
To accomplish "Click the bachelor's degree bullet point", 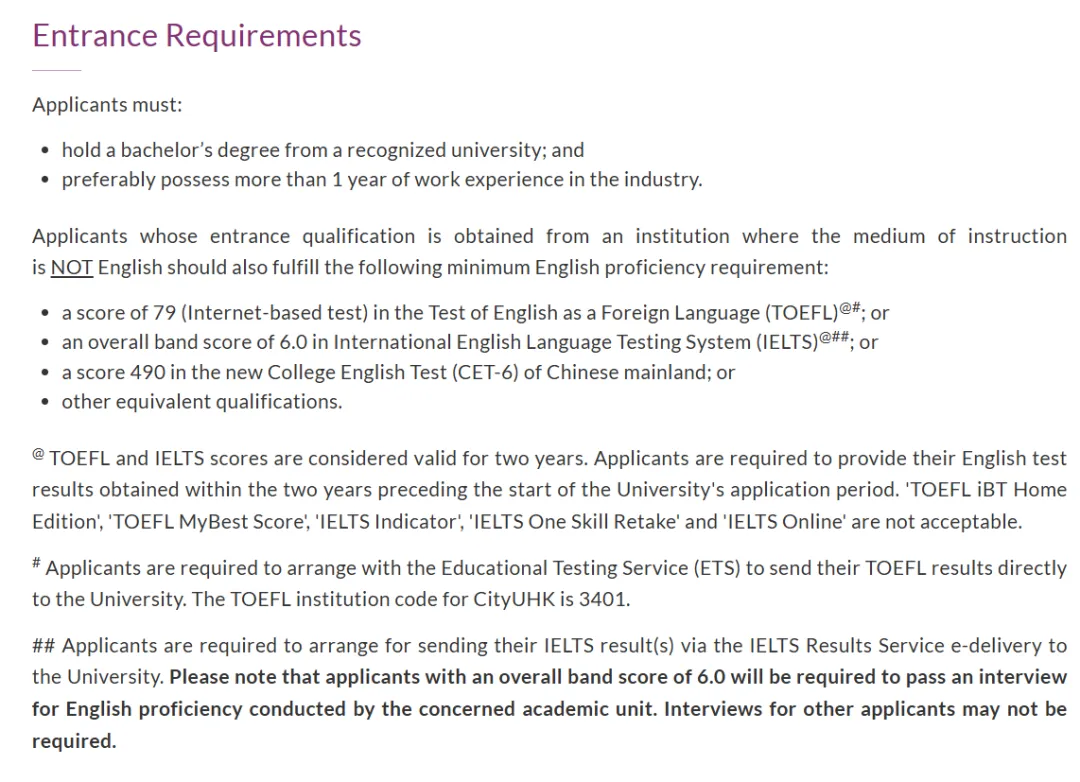I will pos(322,150).
